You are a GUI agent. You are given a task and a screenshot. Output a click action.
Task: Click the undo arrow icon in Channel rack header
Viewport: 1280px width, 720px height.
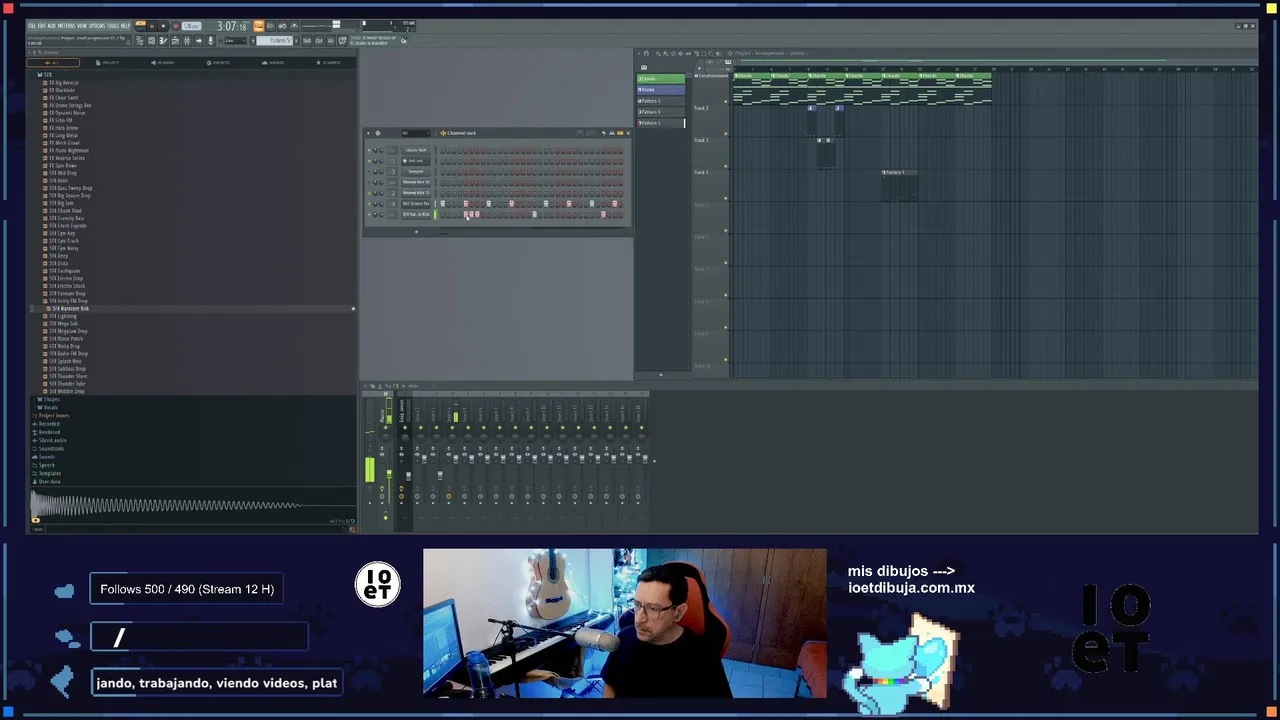(604, 133)
